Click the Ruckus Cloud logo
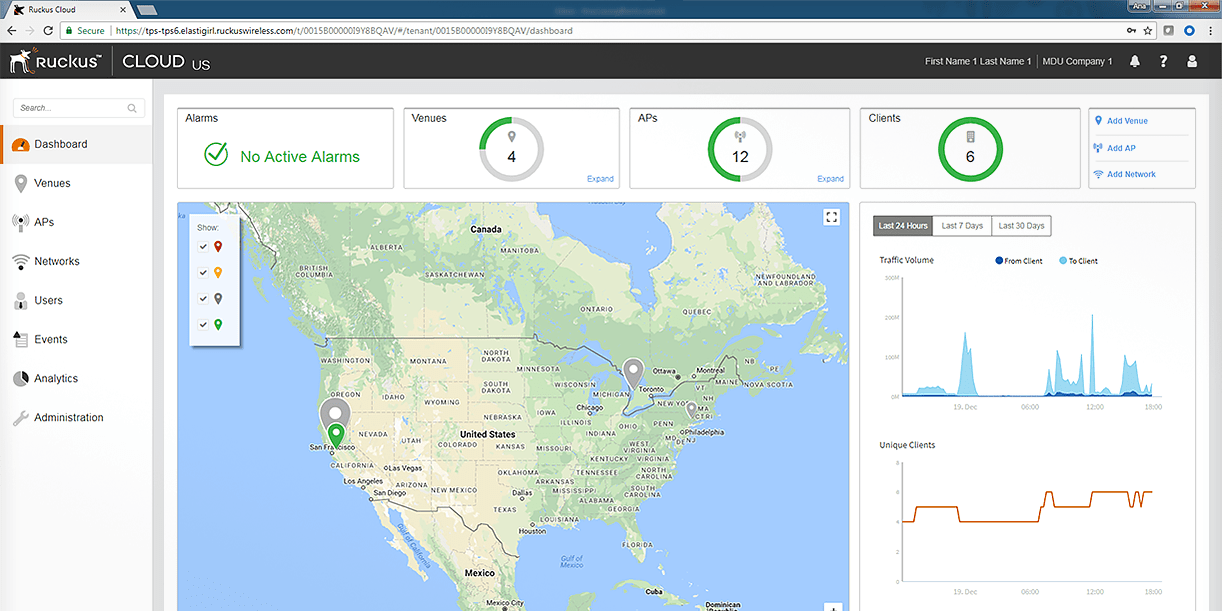The image size is (1222, 611). pos(110,61)
